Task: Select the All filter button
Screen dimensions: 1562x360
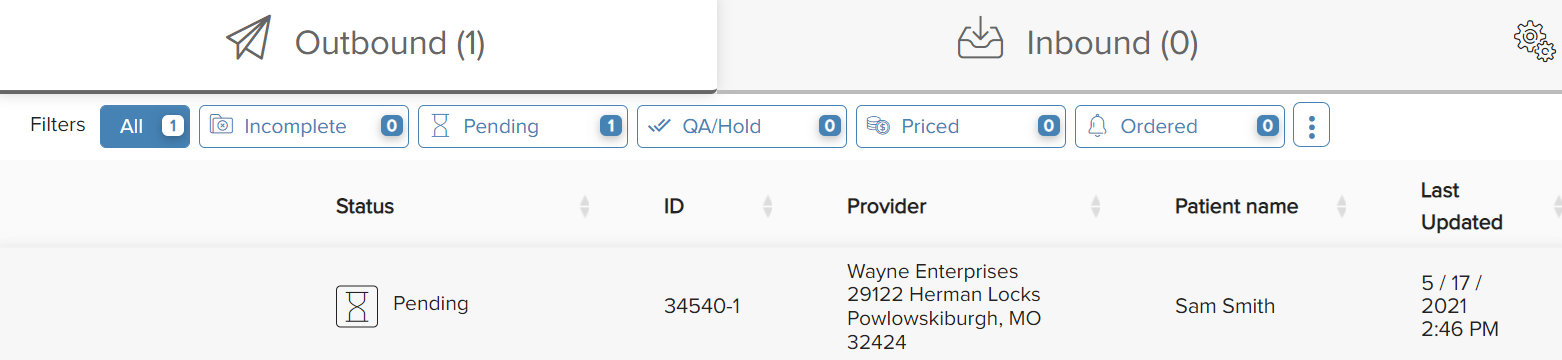Action: pyautogui.click(x=145, y=126)
